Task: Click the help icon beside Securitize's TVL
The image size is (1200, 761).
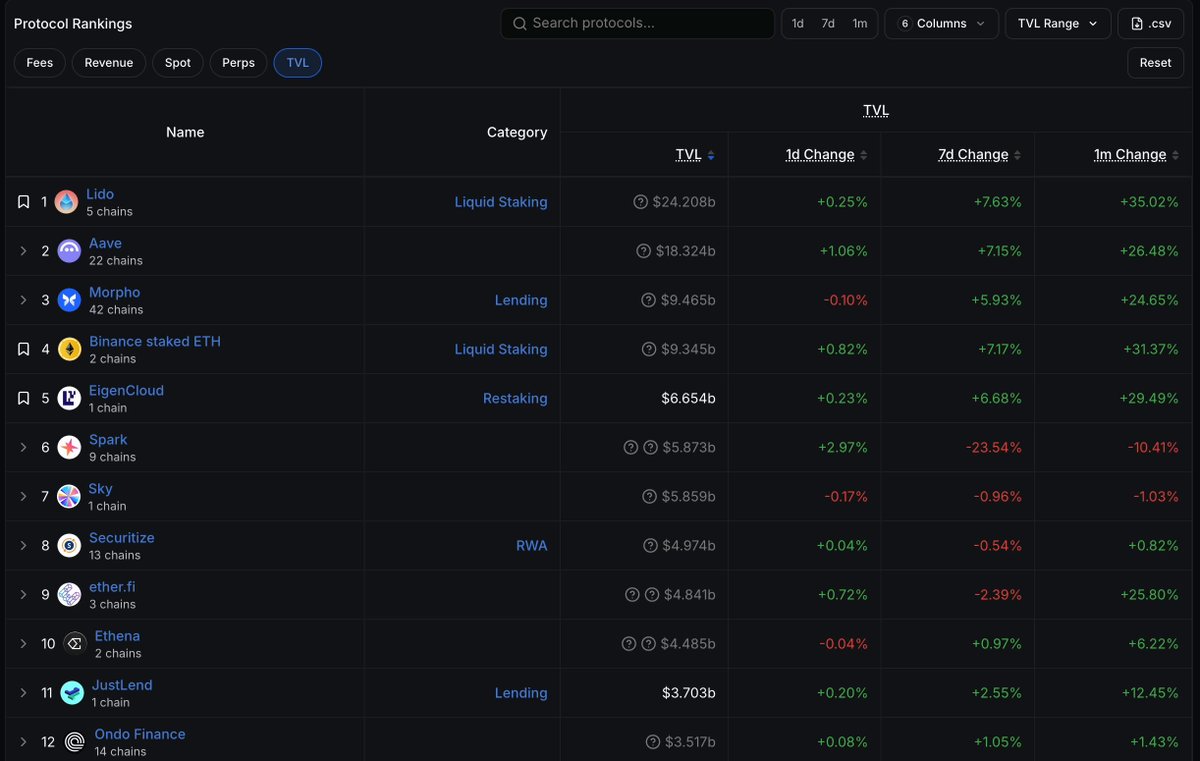Action: pyautogui.click(x=651, y=545)
